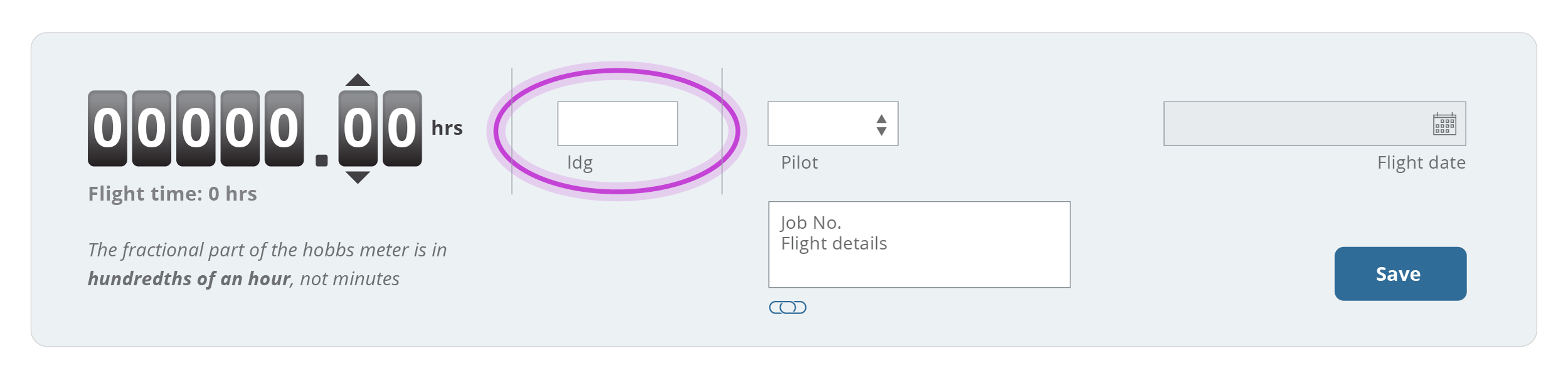Click the "hundredths of an hour" hint text
The width and height of the screenshot is (1568, 378).
click(189, 279)
